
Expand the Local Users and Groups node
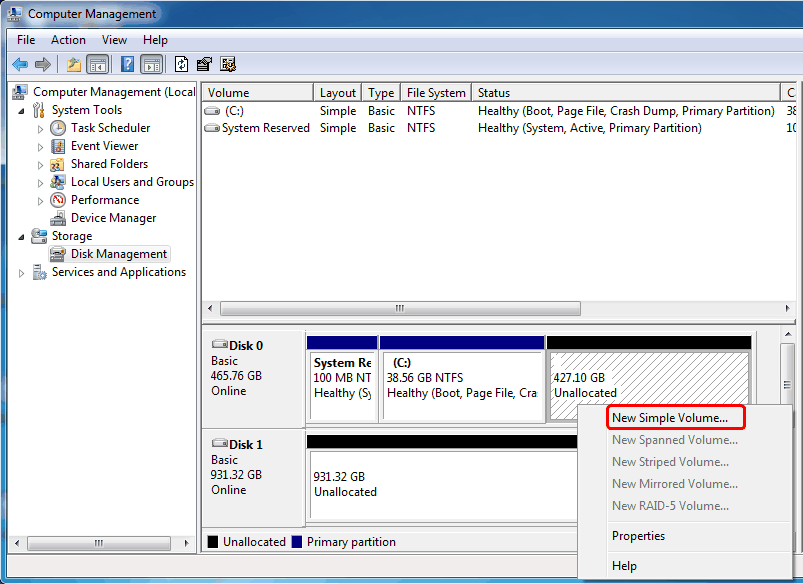click(x=40, y=183)
